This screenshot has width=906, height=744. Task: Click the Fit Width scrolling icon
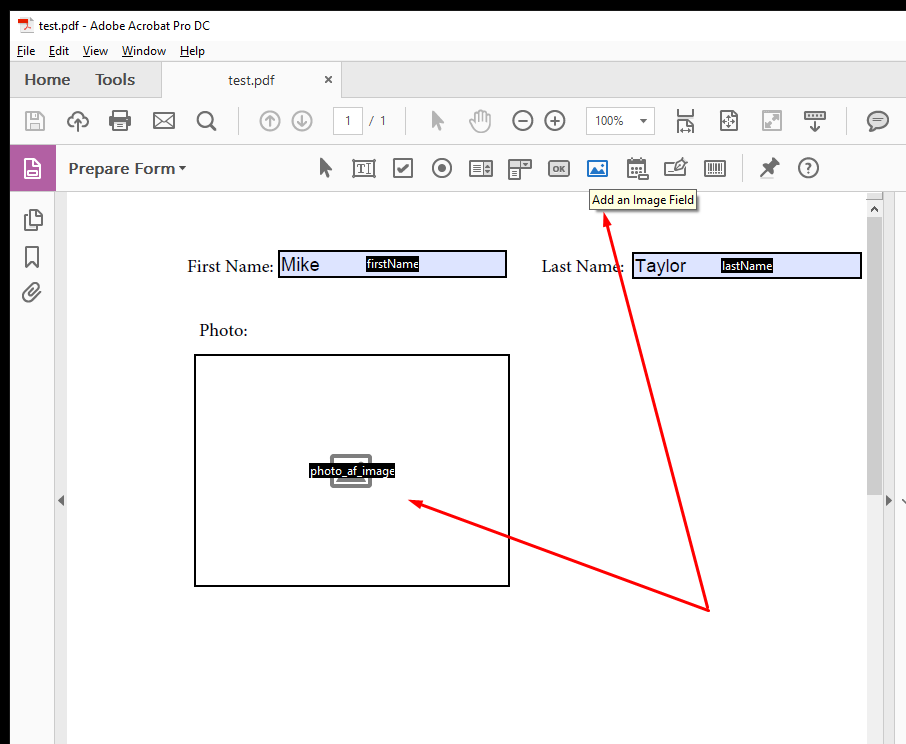[685, 121]
